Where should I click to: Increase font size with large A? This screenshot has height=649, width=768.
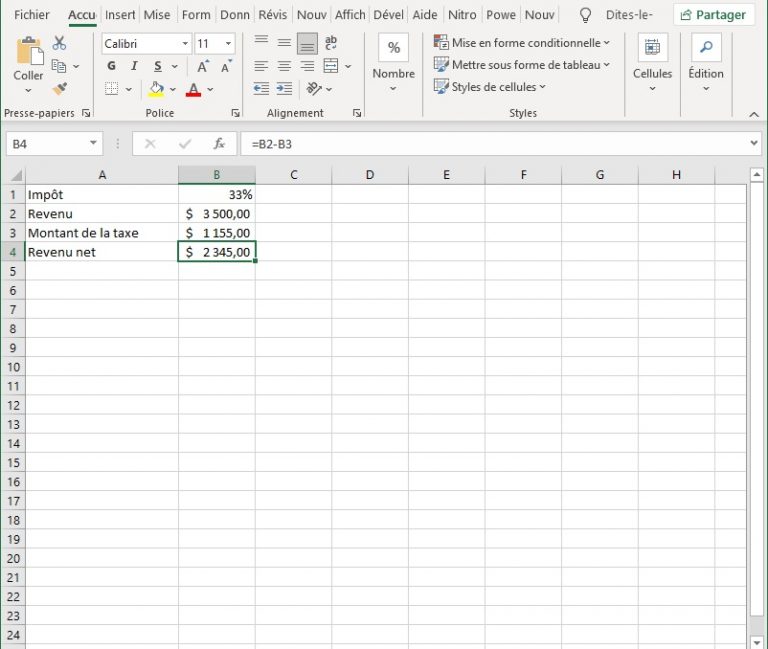coord(203,66)
